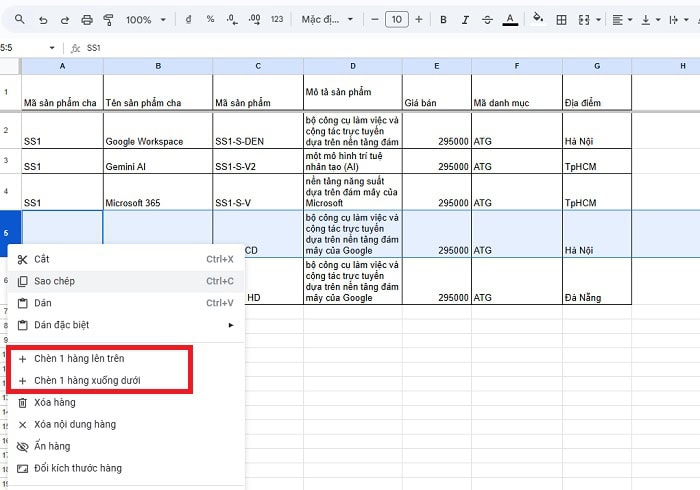Expand merge cells dropdown arrow
This screenshot has height=490, width=700.
pyautogui.click(x=599, y=20)
